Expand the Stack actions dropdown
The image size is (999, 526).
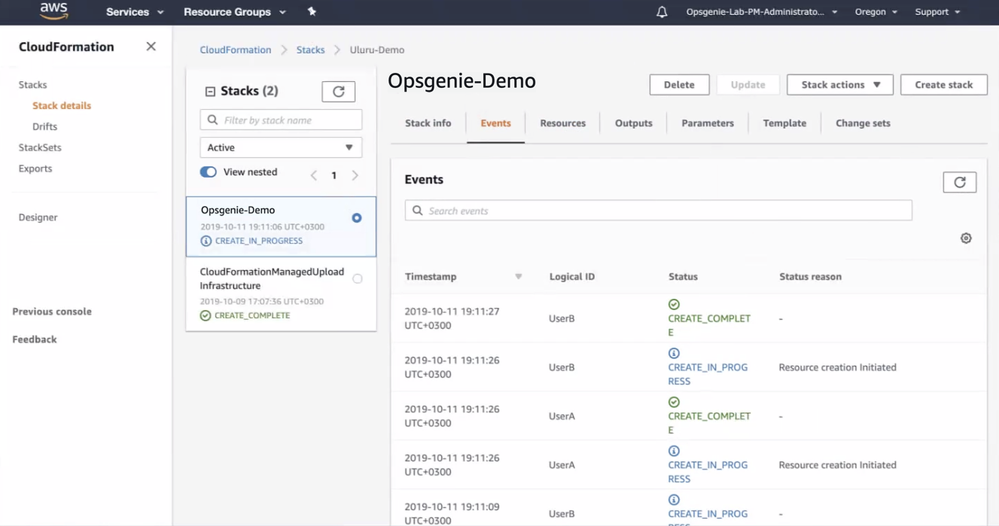point(840,85)
